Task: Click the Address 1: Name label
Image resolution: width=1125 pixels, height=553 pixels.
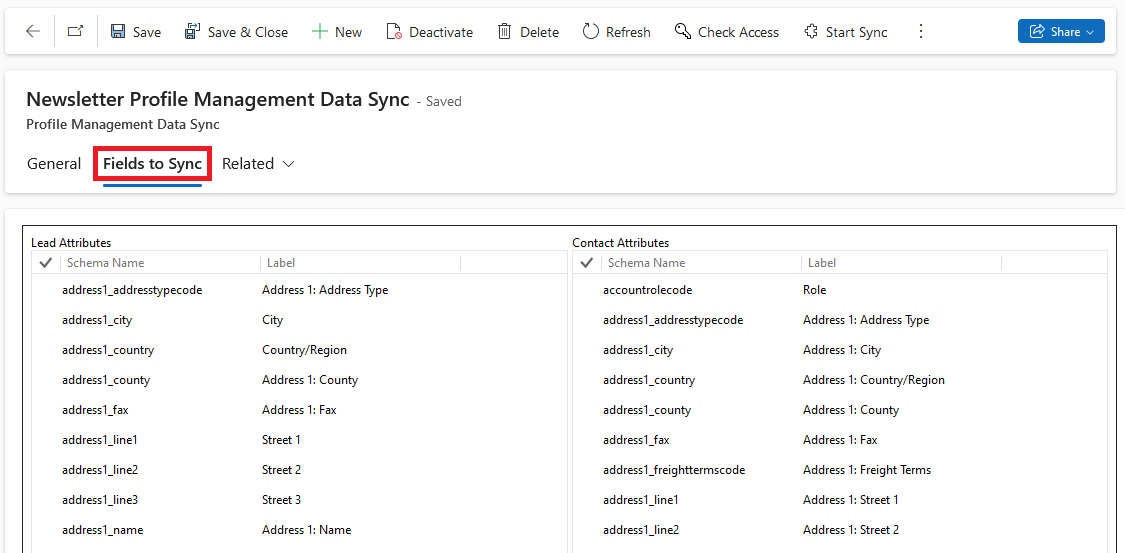Action: [x=306, y=530]
